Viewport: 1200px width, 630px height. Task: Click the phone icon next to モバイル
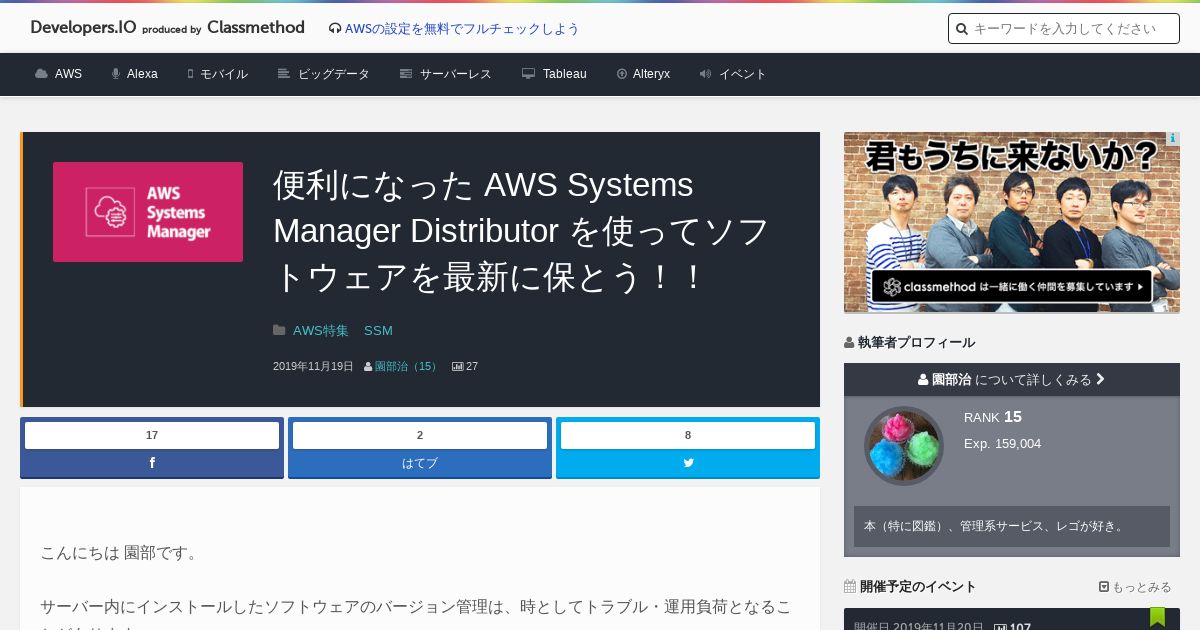coord(190,74)
